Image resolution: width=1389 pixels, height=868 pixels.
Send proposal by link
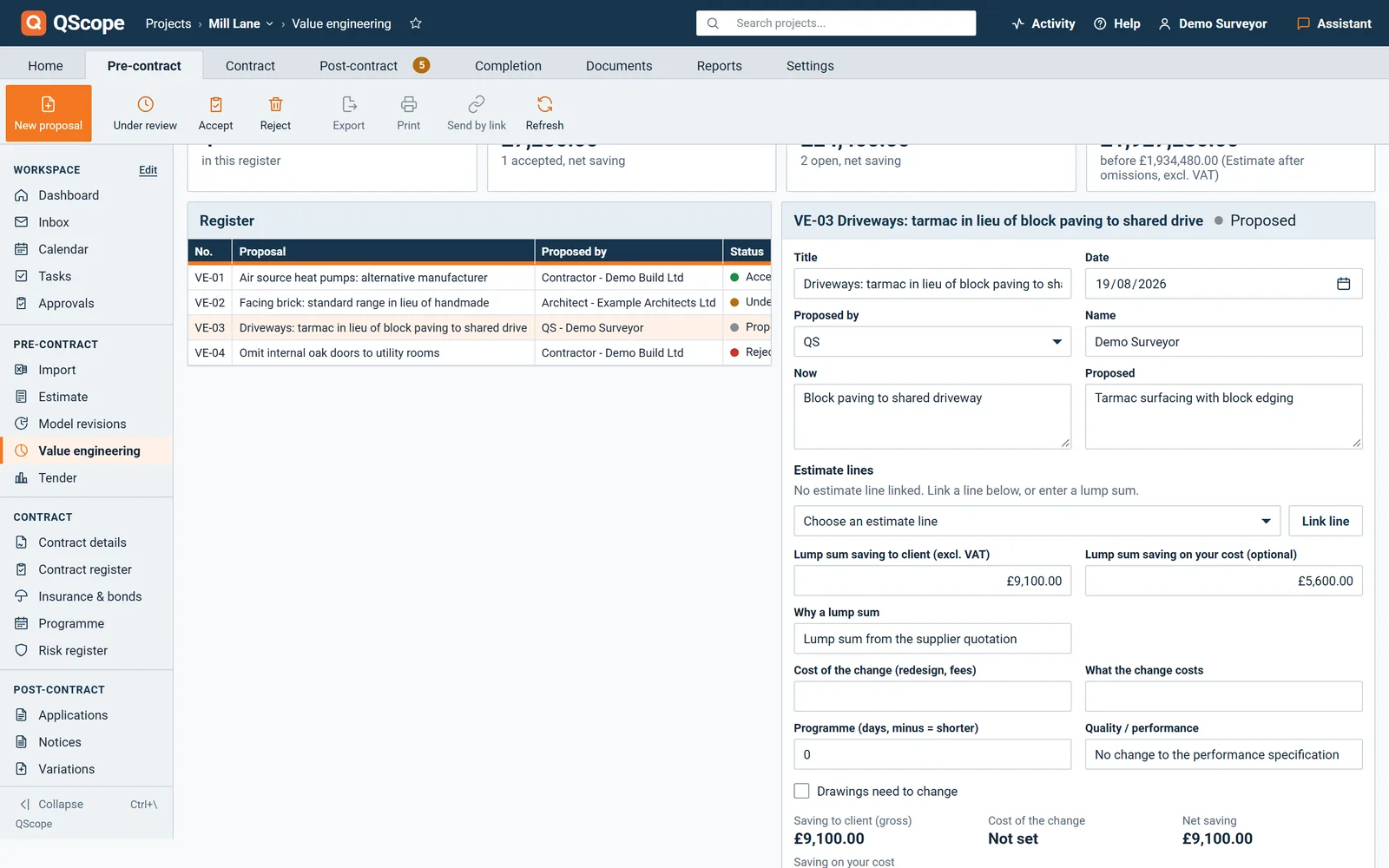point(477,113)
